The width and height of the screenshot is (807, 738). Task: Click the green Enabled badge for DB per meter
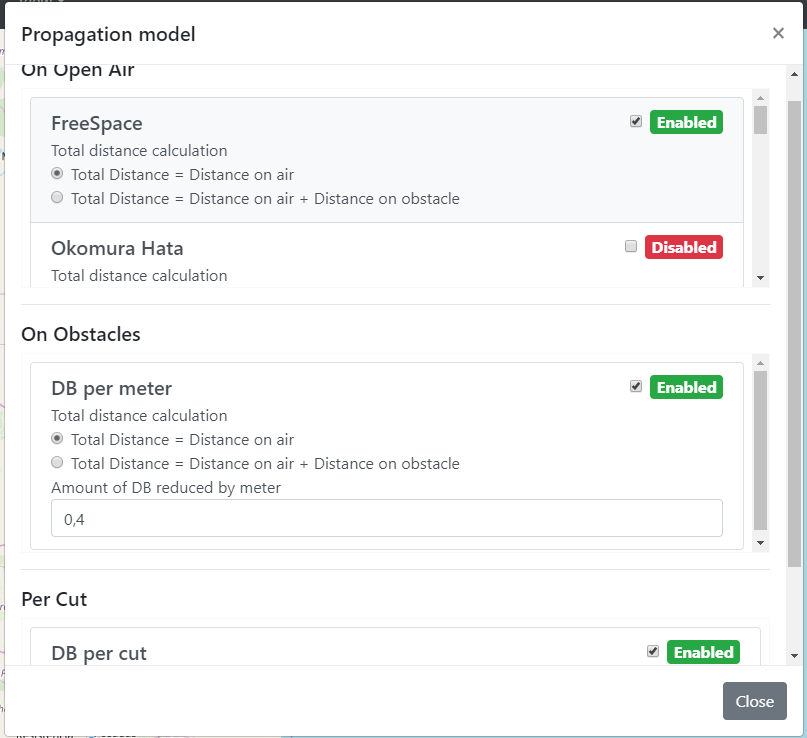pyautogui.click(x=686, y=388)
